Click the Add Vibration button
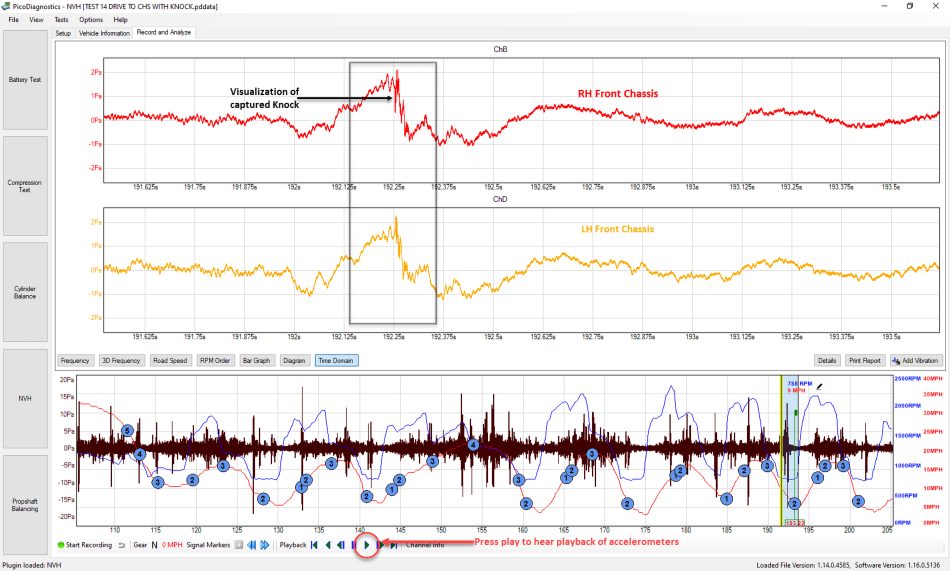Image resolution: width=950 pixels, height=571 pixels. click(x=916, y=361)
